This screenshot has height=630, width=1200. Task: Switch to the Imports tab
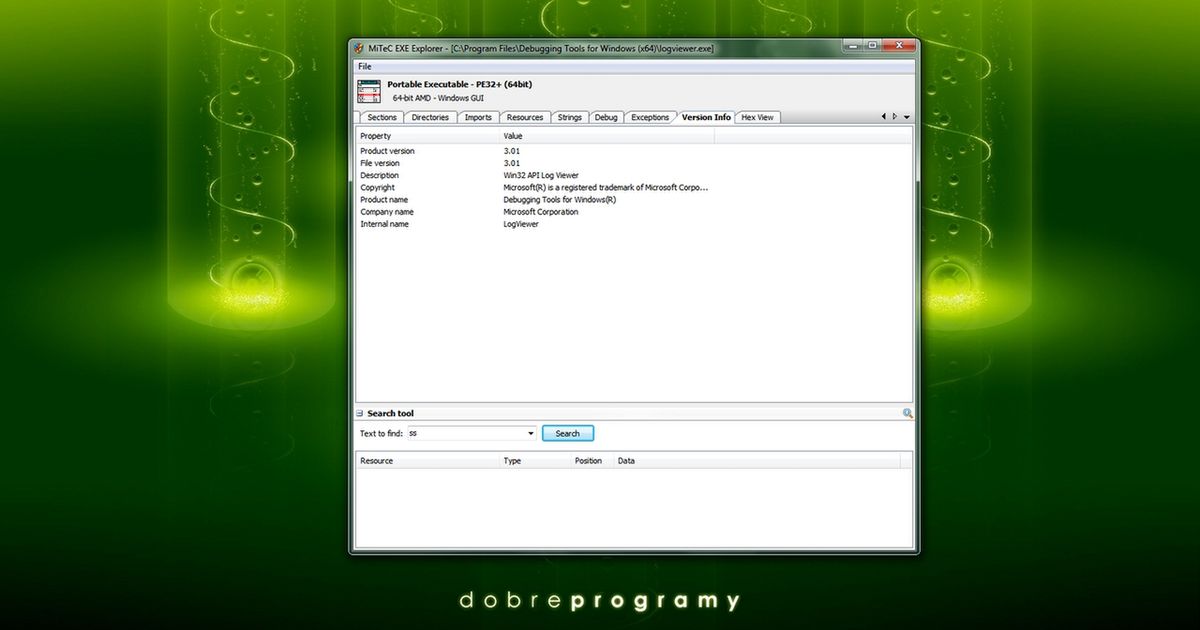tap(478, 118)
